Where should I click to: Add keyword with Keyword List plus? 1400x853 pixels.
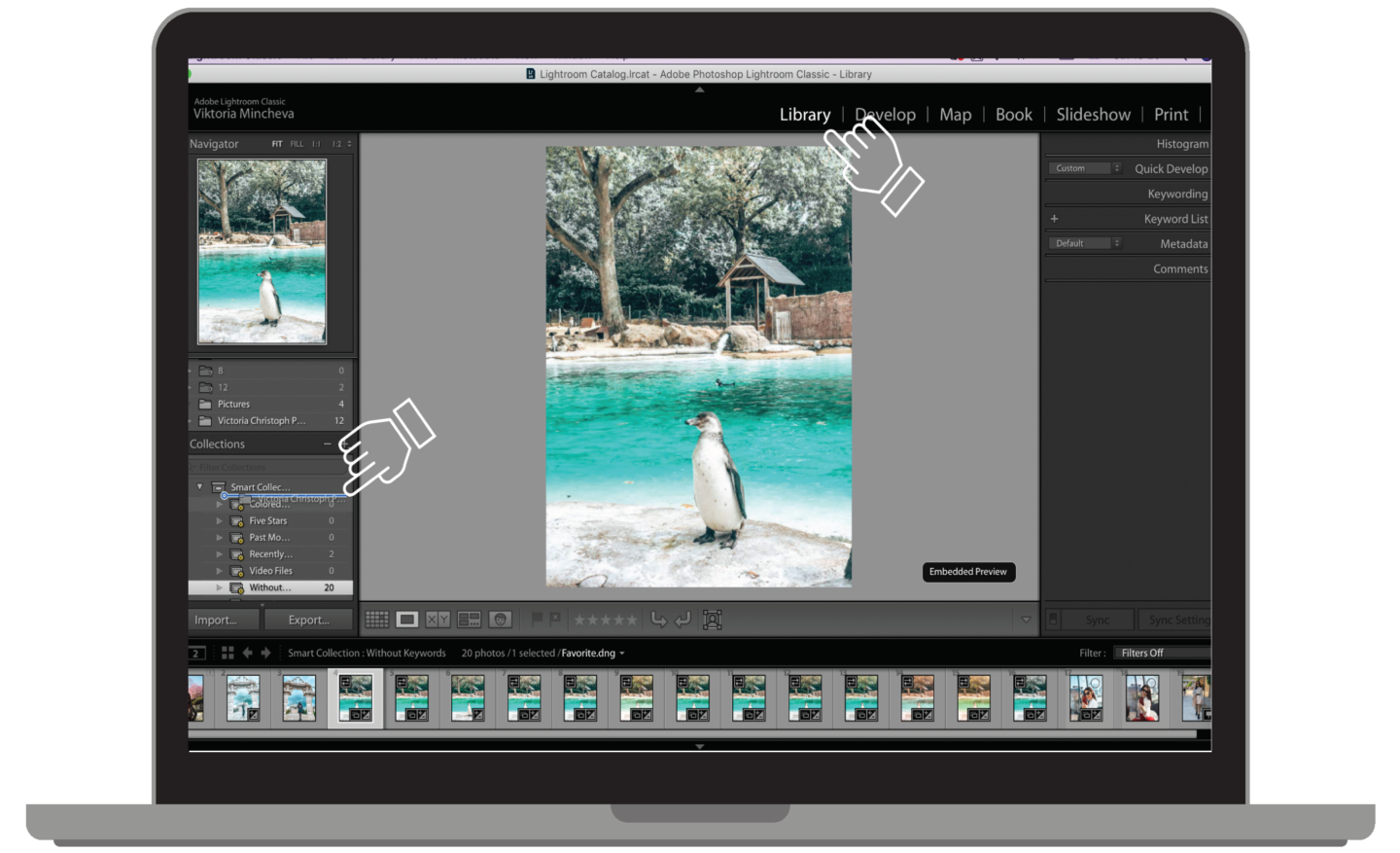(x=1054, y=219)
